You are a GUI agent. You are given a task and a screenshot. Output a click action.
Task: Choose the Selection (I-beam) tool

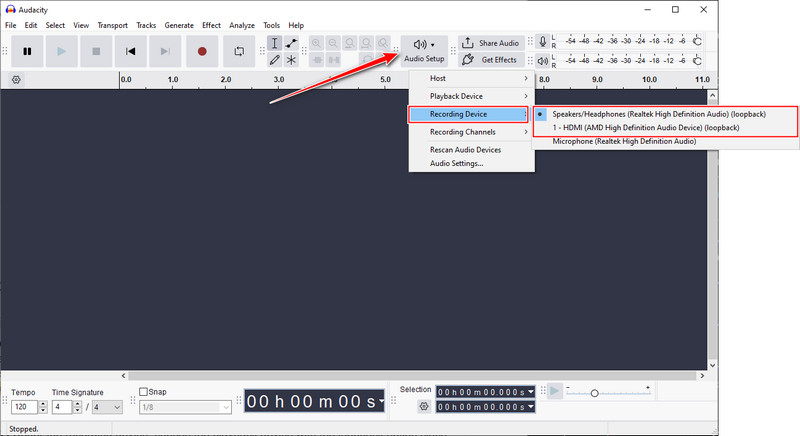[274, 43]
